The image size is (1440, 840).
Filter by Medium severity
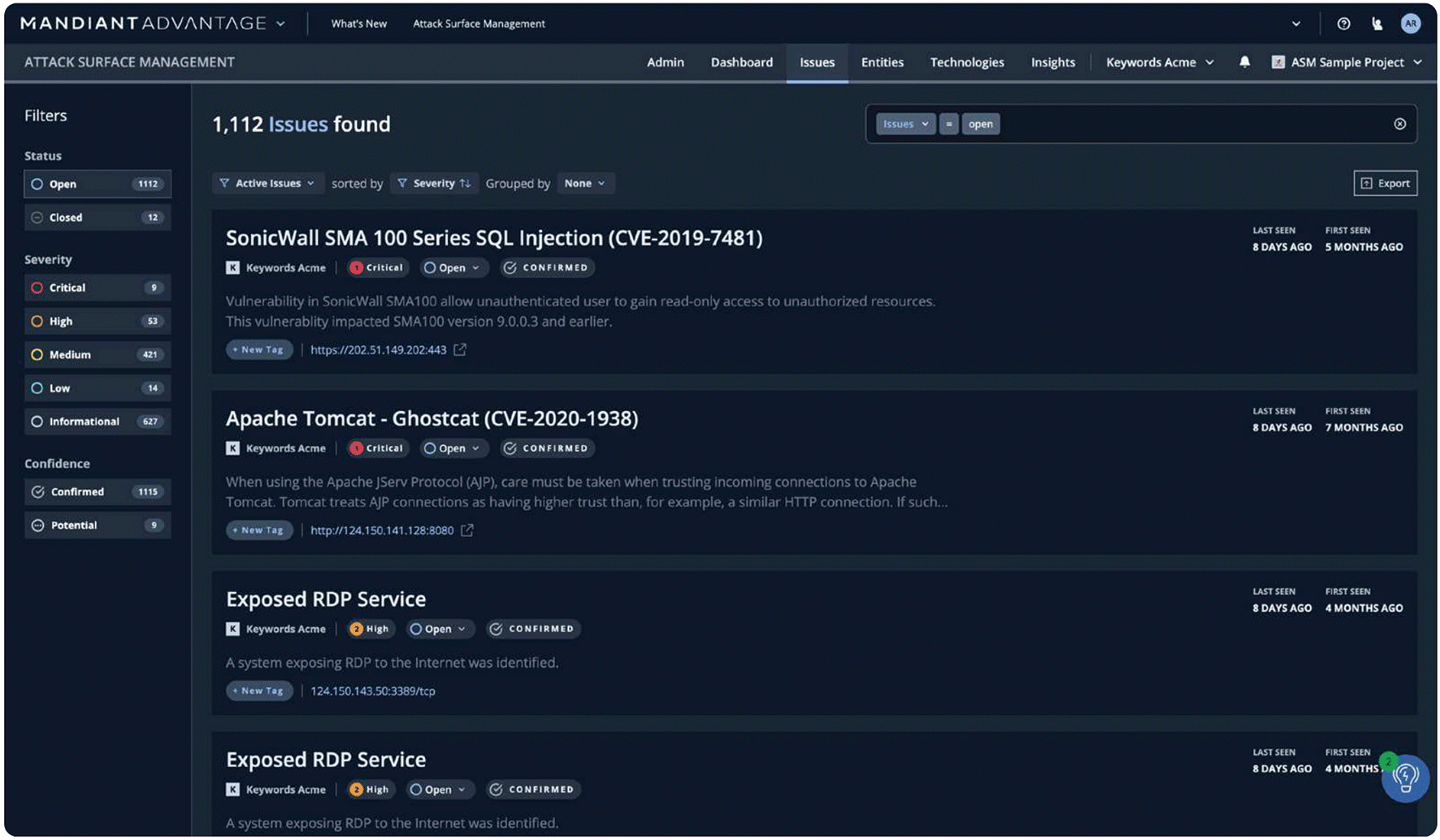tap(98, 354)
